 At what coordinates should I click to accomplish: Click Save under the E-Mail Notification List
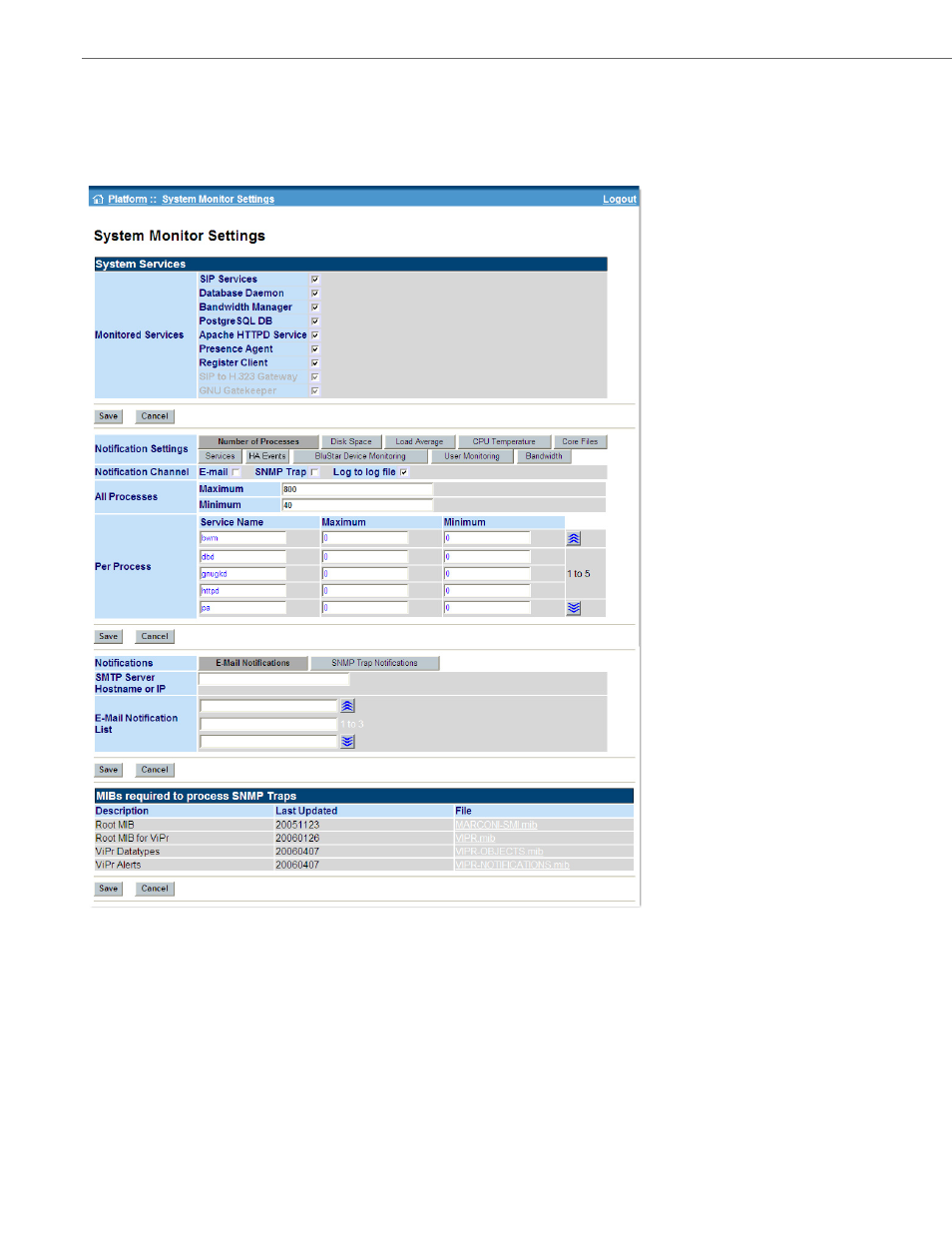109,770
